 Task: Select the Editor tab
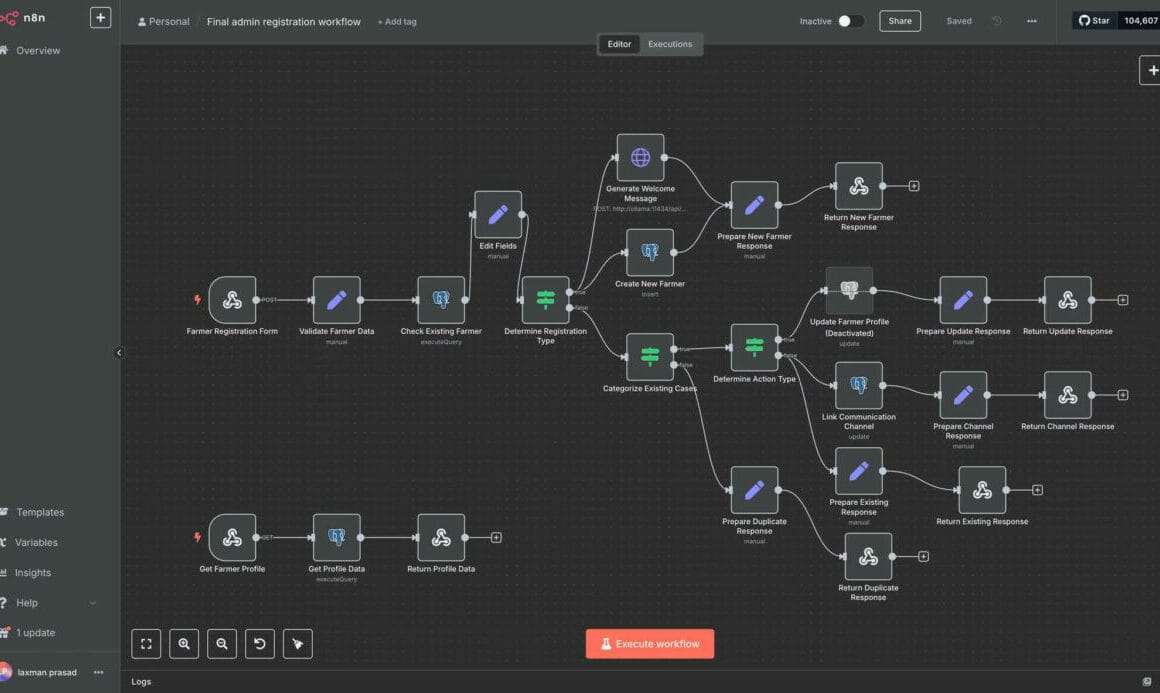pyautogui.click(x=619, y=44)
